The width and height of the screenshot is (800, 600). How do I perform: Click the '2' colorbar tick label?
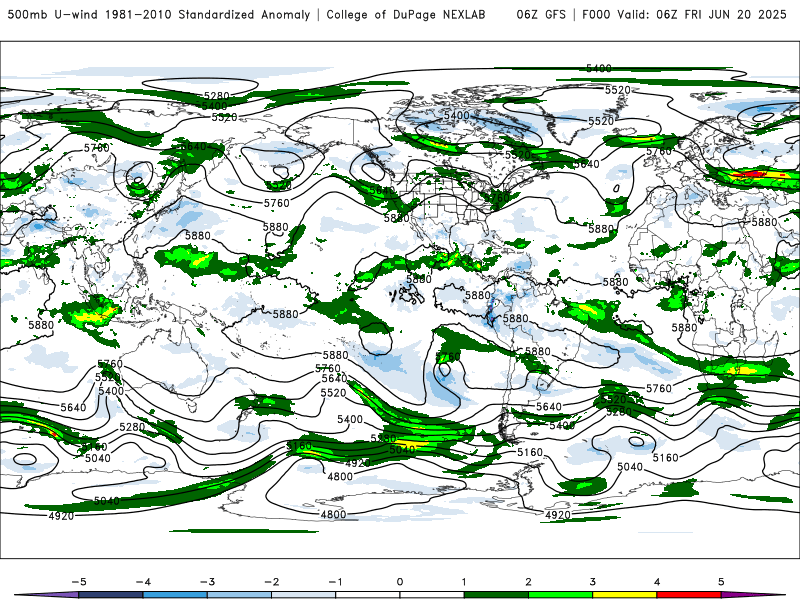tap(528, 582)
